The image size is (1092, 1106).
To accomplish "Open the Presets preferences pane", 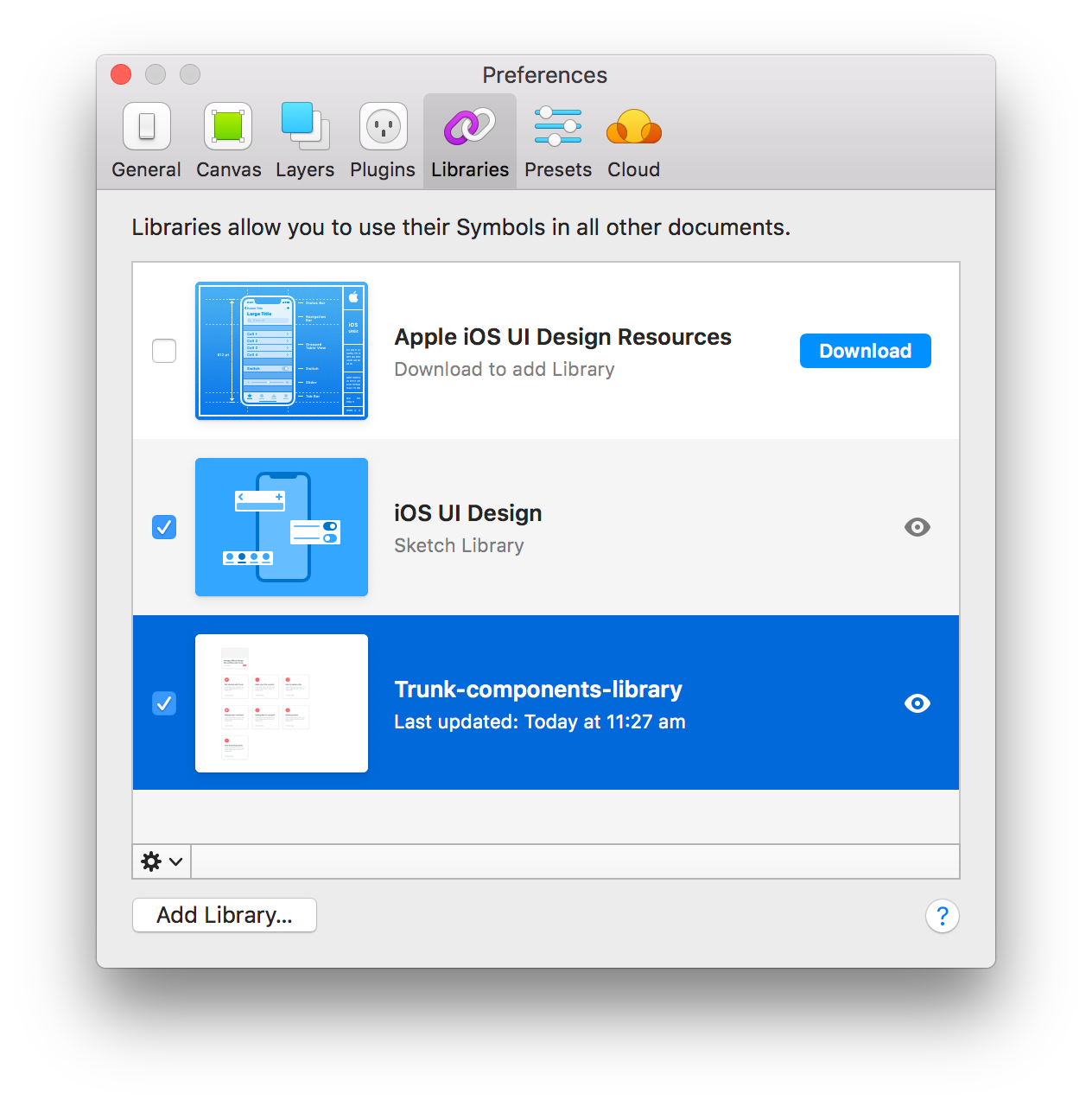I will click(x=558, y=142).
